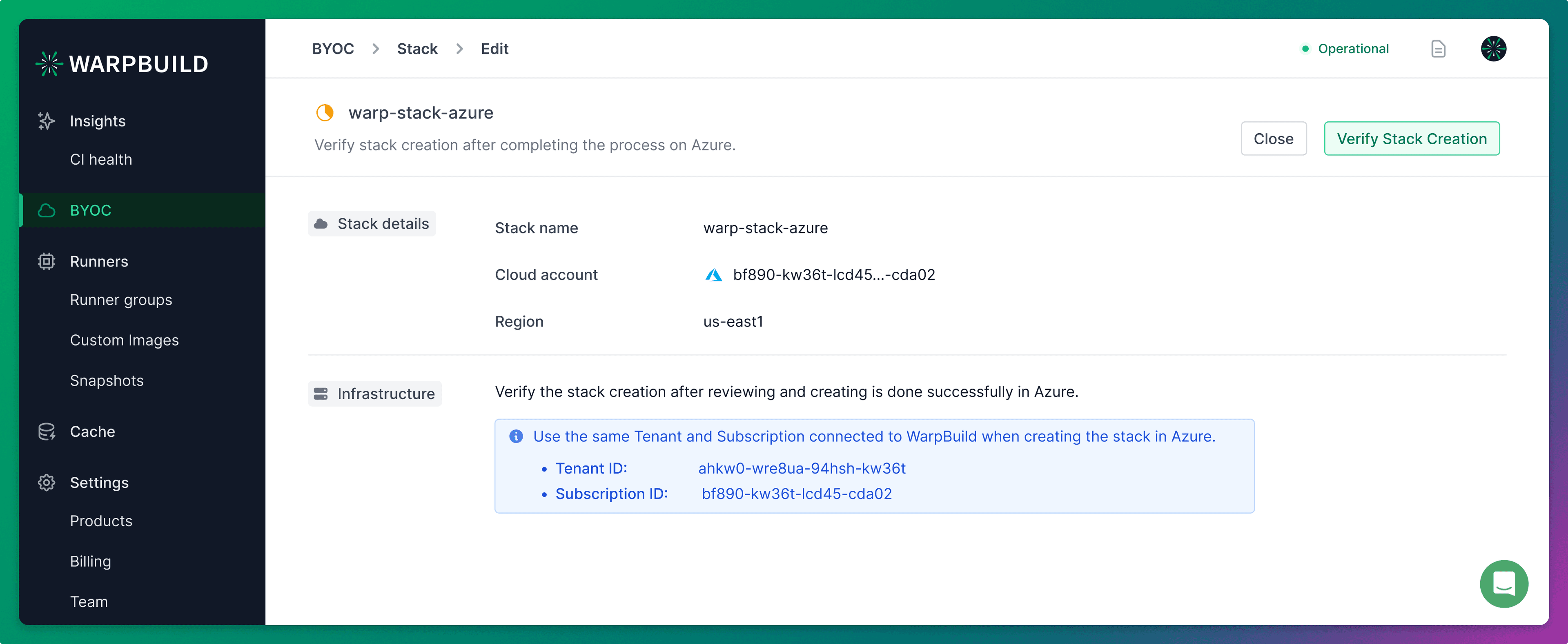The image size is (1568, 644).
Task: Click the orange pending status indicator beside warp-stack-azure
Action: pos(325,113)
